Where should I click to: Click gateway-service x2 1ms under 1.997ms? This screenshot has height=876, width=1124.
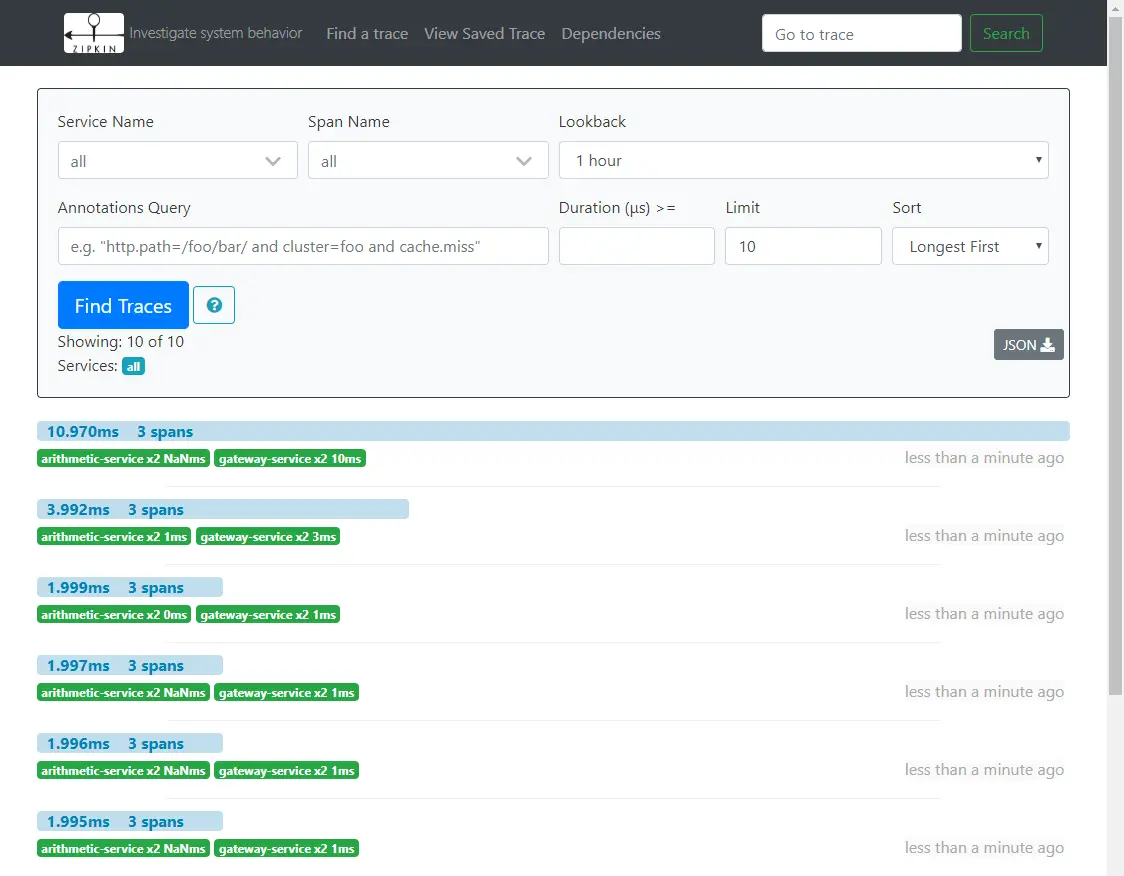(x=287, y=693)
